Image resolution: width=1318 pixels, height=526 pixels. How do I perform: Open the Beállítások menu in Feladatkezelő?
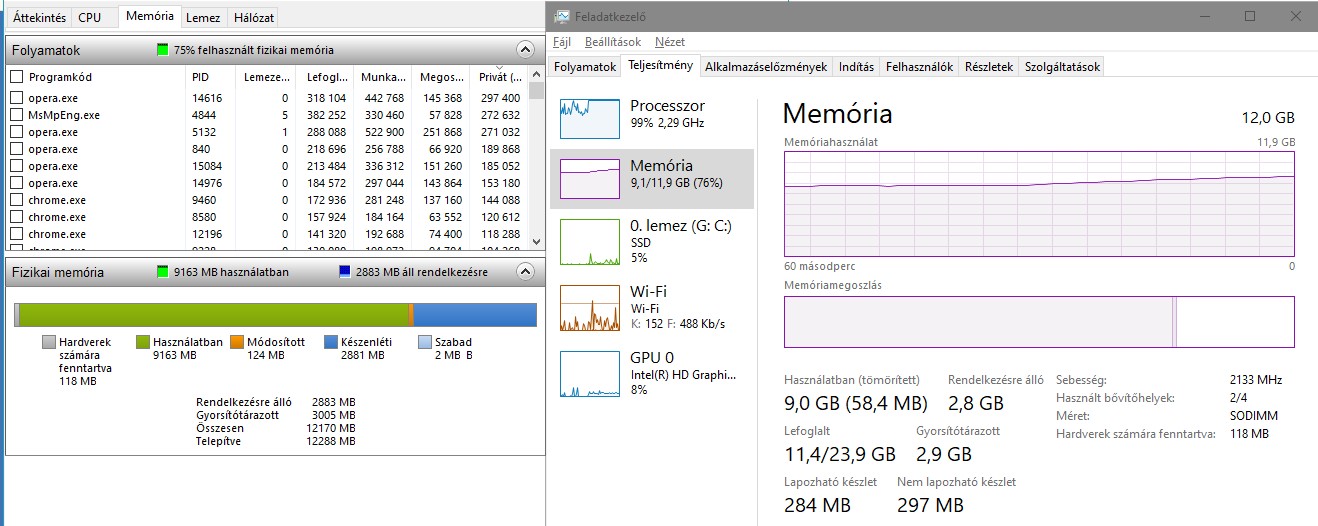click(613, 42)
